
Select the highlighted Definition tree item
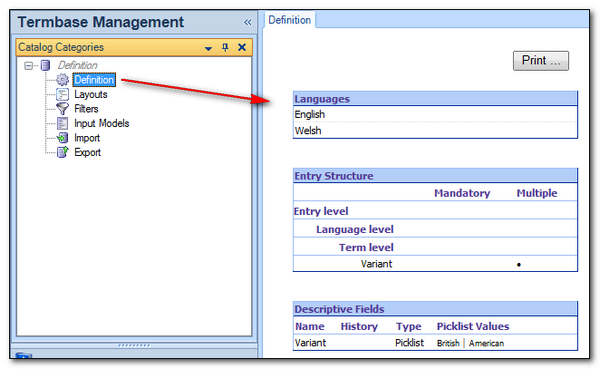94,80
